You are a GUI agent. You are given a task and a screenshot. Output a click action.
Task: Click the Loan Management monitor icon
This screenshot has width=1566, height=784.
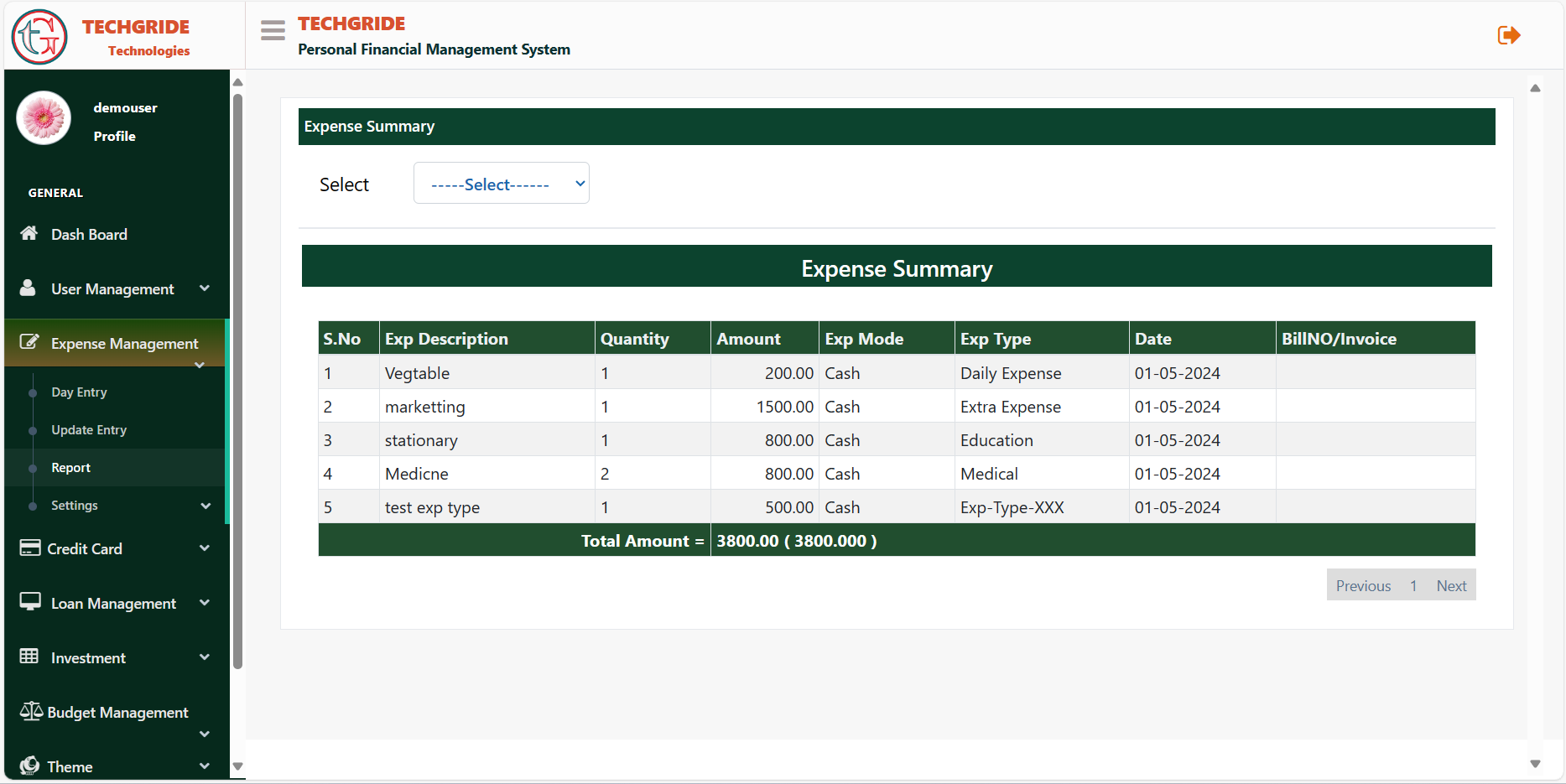click(x=30, y=603)
